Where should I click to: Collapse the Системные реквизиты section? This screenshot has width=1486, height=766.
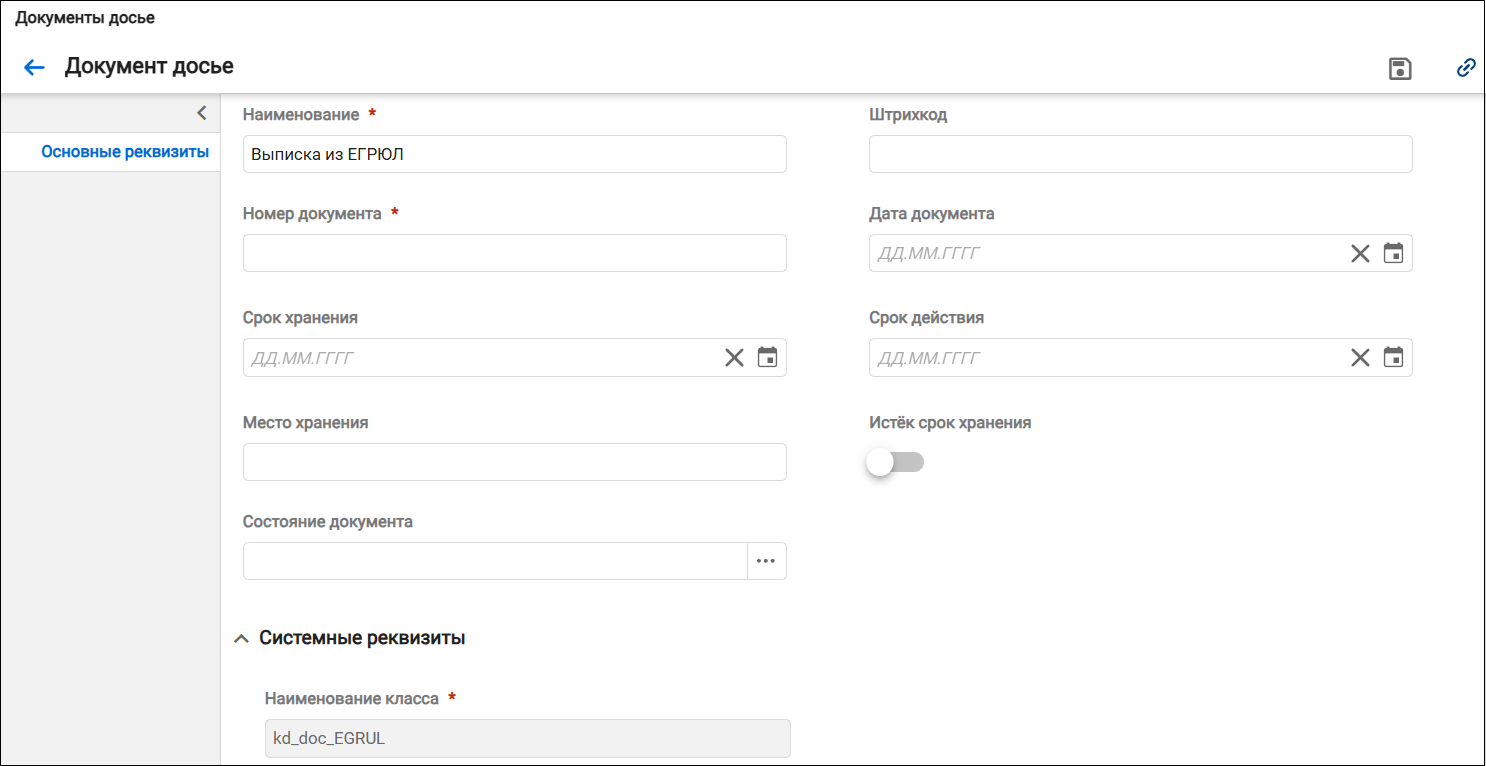point(241,638)
